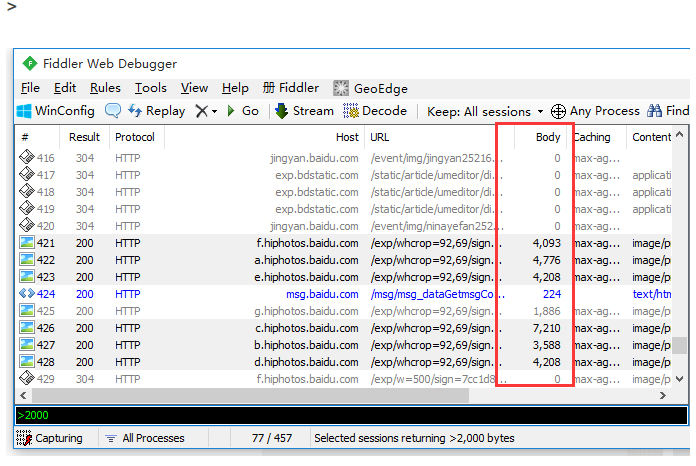The image size is (696, 466).
Task: Sort by the URL column header
Action: 439,137
